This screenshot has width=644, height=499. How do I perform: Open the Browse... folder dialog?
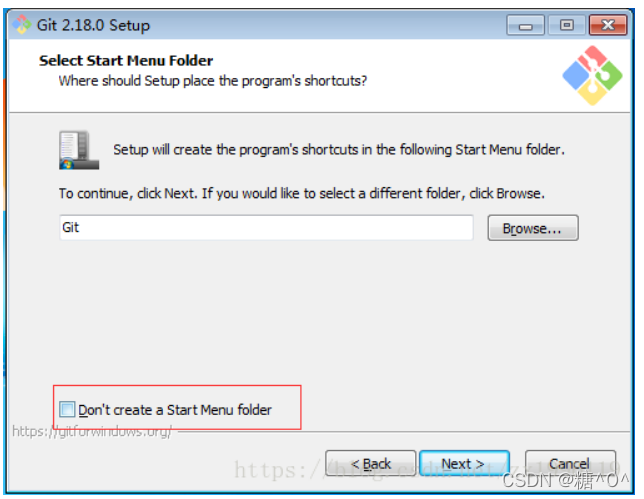[533, 228]
